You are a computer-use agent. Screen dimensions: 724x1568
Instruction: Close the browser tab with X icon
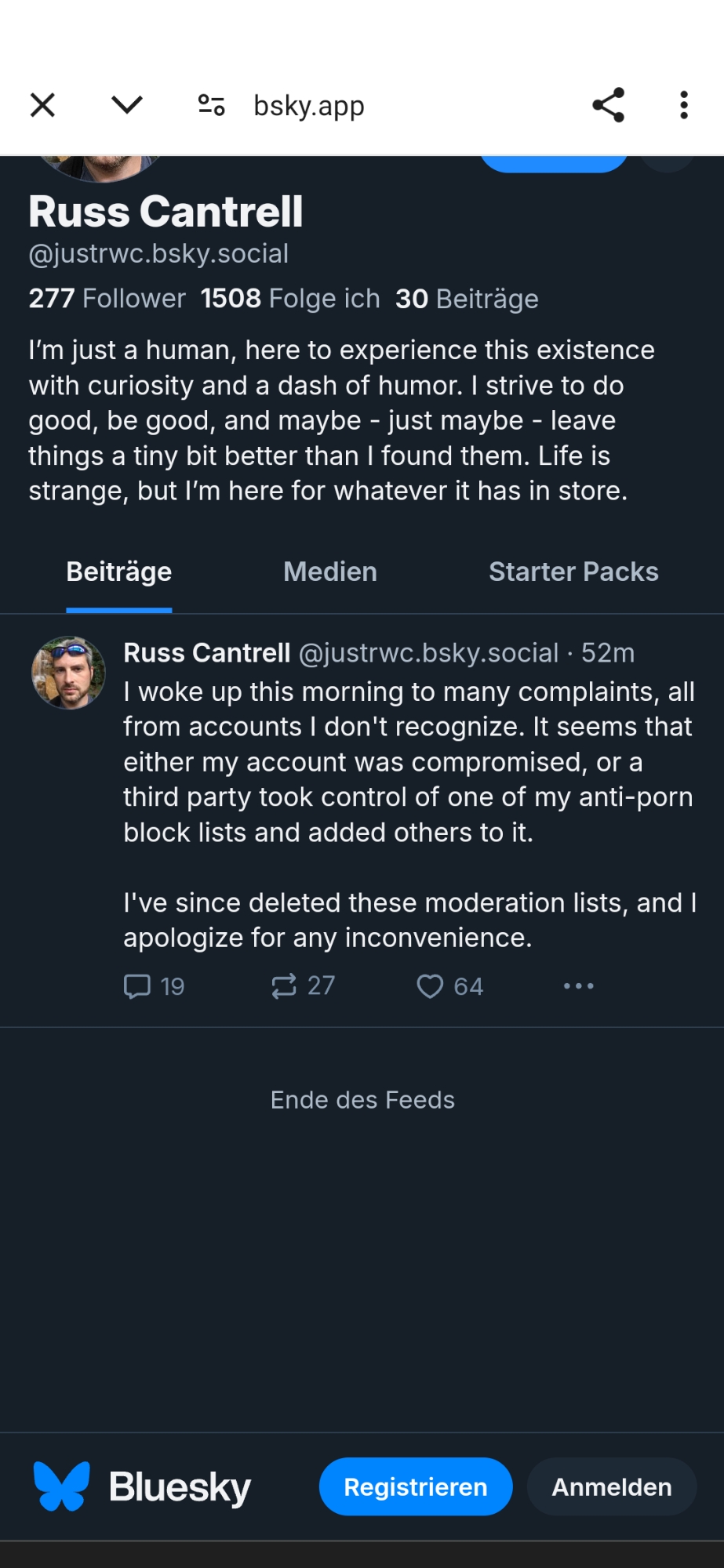click(42, 105)
